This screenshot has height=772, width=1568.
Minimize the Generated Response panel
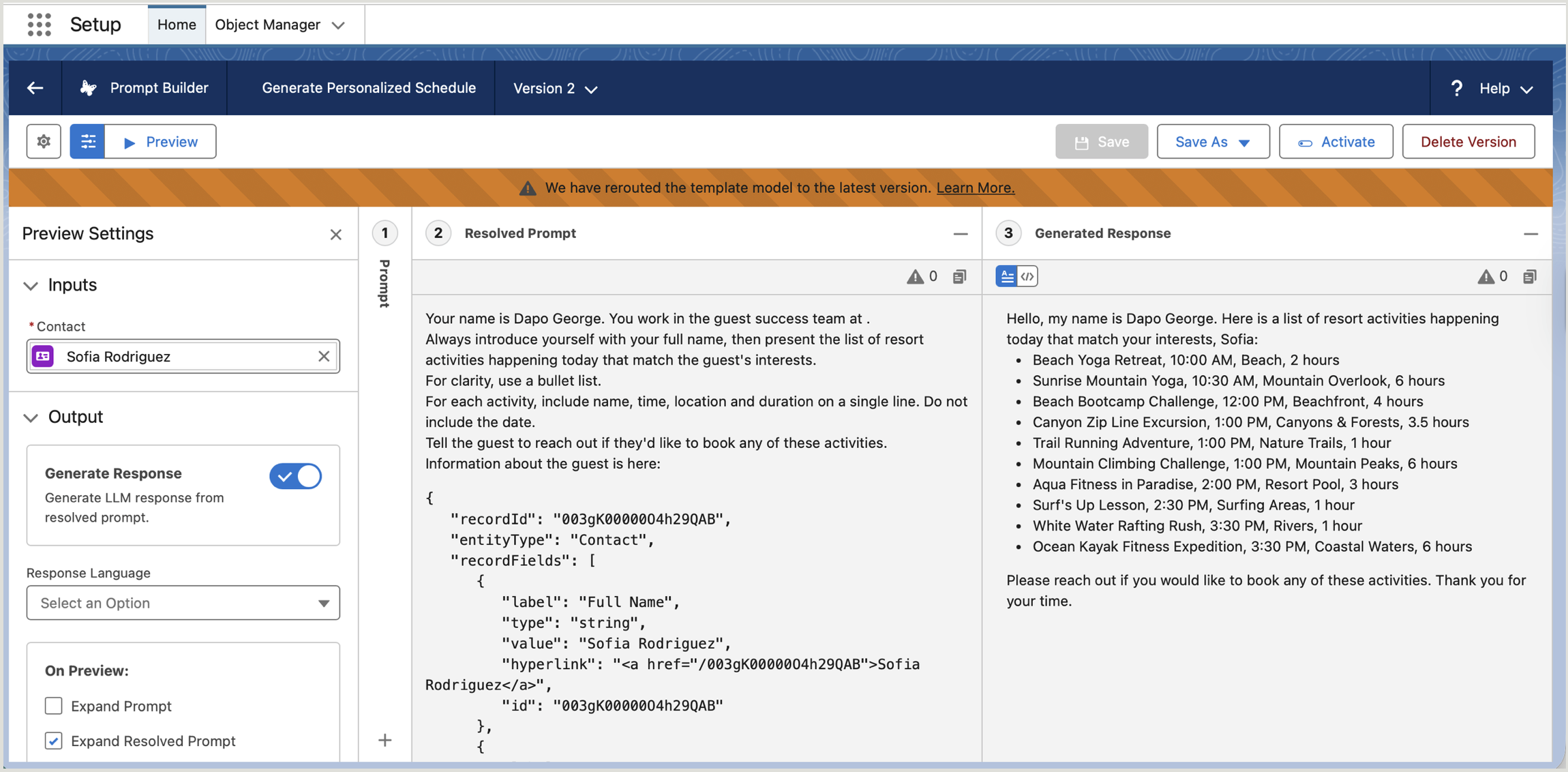[x=1531, y=234]
